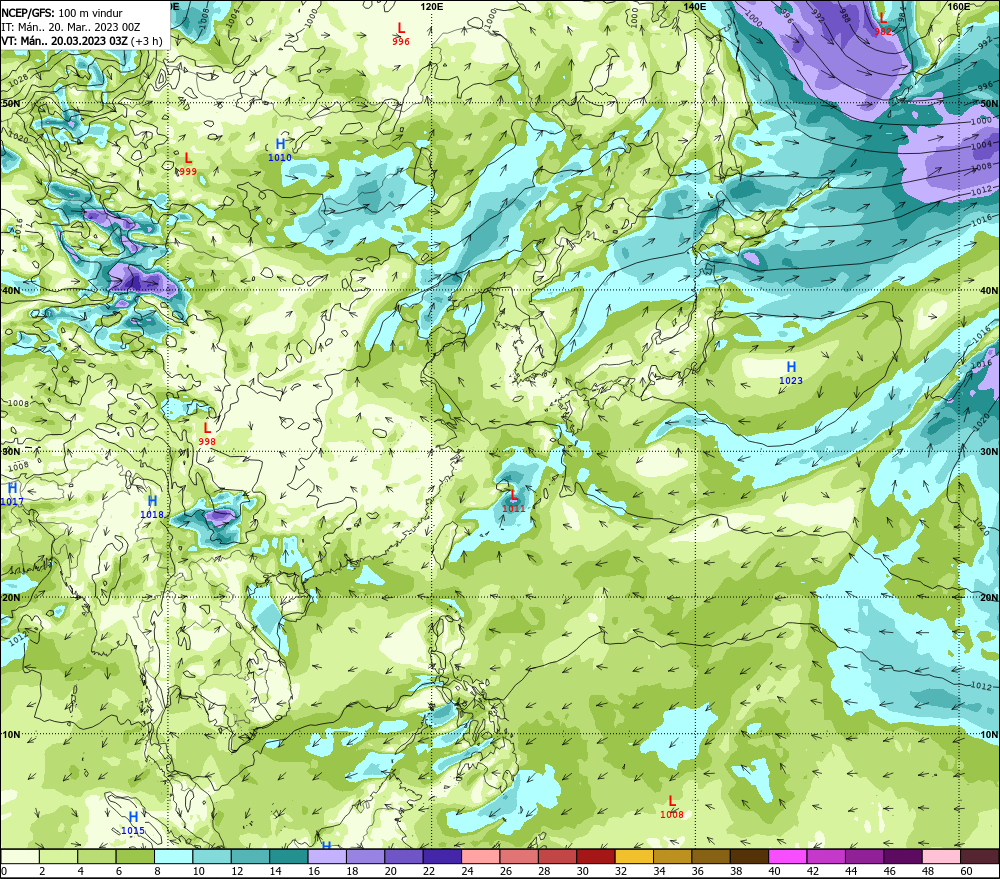This screenshot has height=879, width=1000.
Task: Click the 'VT: Mán.. 20.03.2023 03Z (+3 h)' line
Action: [x=82, y=41]
